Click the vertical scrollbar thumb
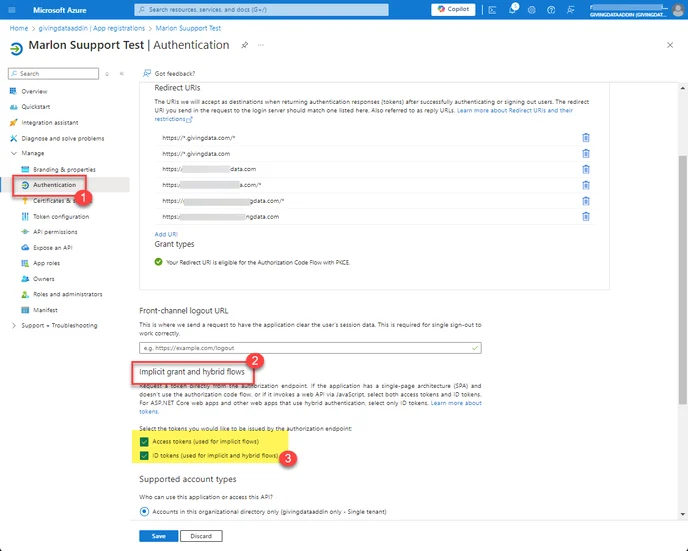The height and width of the screenshot is (551, 688). 682,279
